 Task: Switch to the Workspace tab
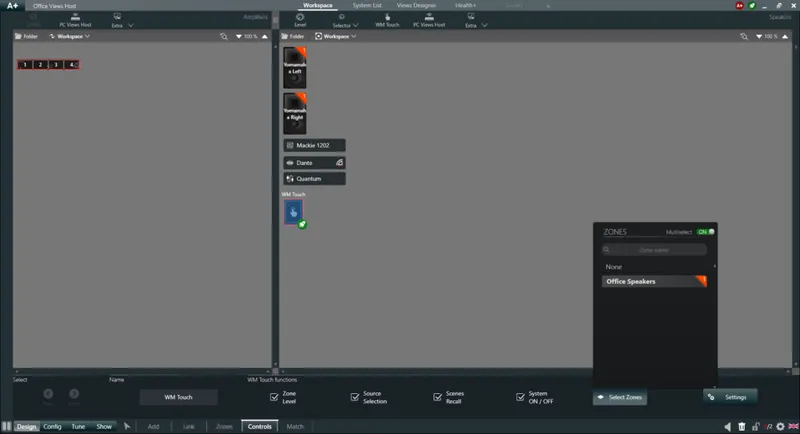point(317,5)
